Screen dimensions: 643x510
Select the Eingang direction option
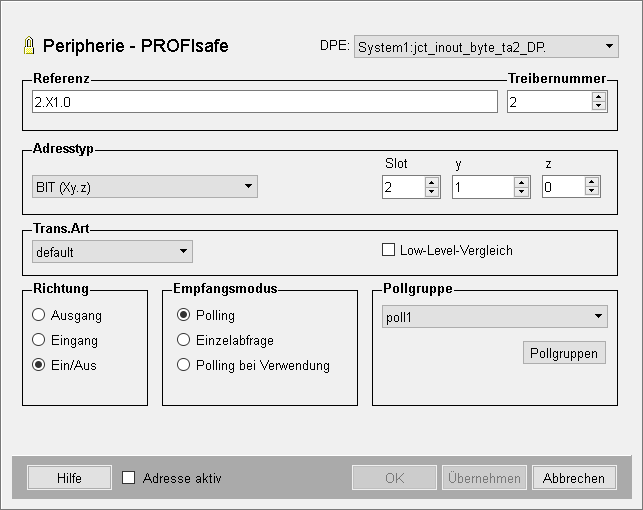(x=39, y=340)
